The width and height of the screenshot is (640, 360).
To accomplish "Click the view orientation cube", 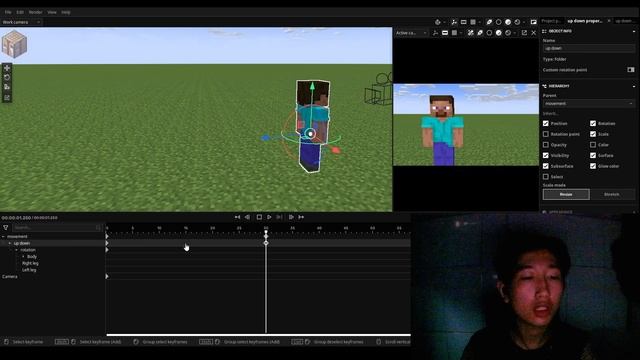I will 14,44.
